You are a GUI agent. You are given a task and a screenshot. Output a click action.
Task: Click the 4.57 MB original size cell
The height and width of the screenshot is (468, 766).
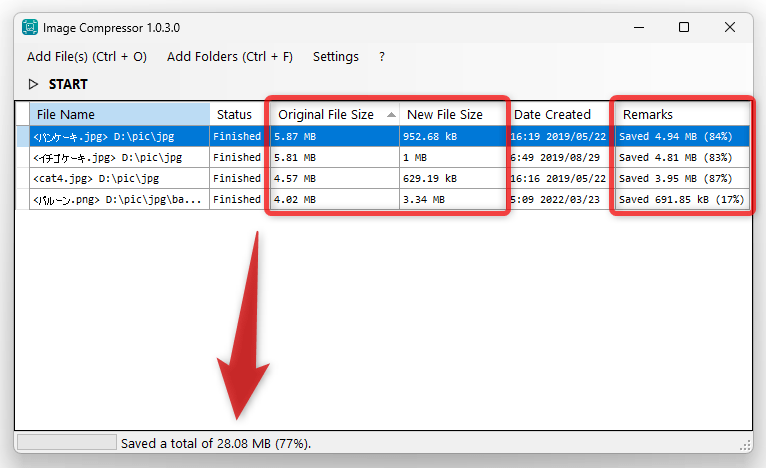335,178
